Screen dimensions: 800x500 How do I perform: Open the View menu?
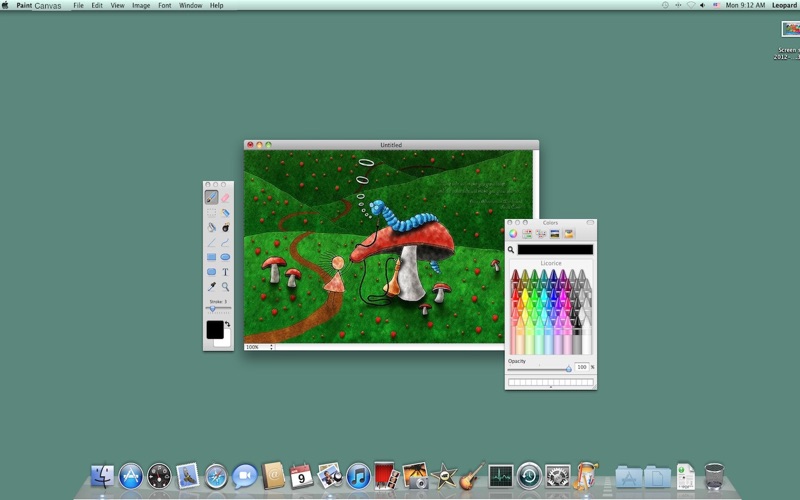pos(117,5)
